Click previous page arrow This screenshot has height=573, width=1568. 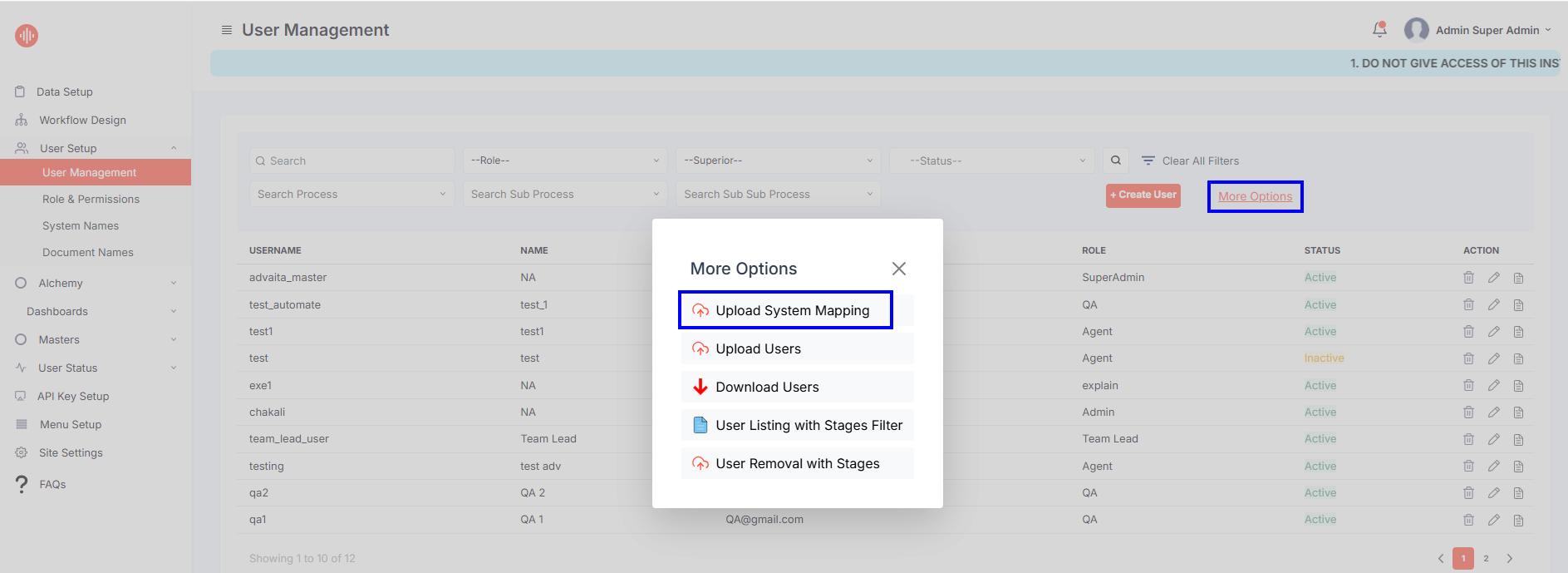click(1441, 558)
